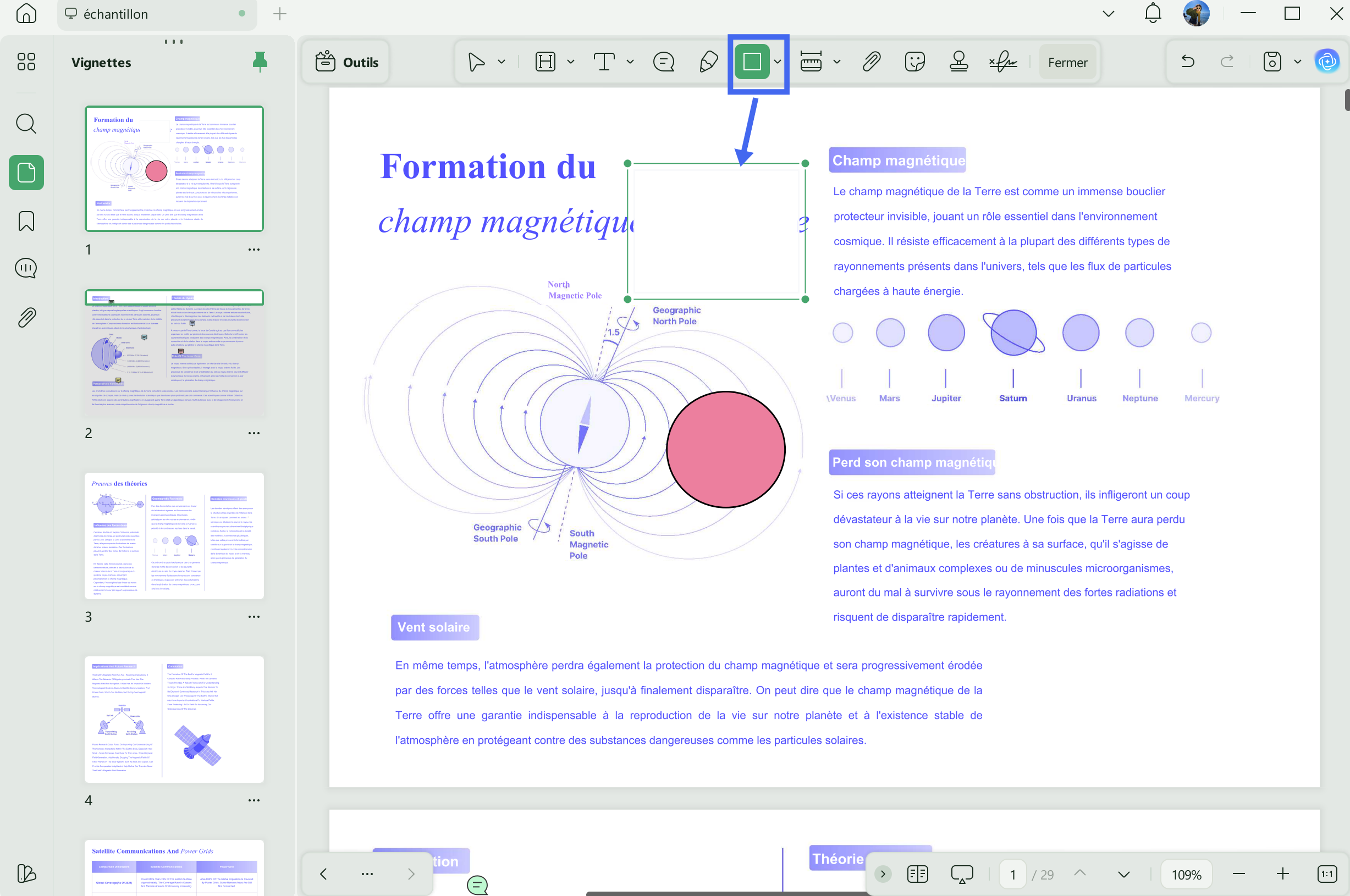1350x896 pixels.
Task: Go to next page down arrow
Action: point(1123,874)
